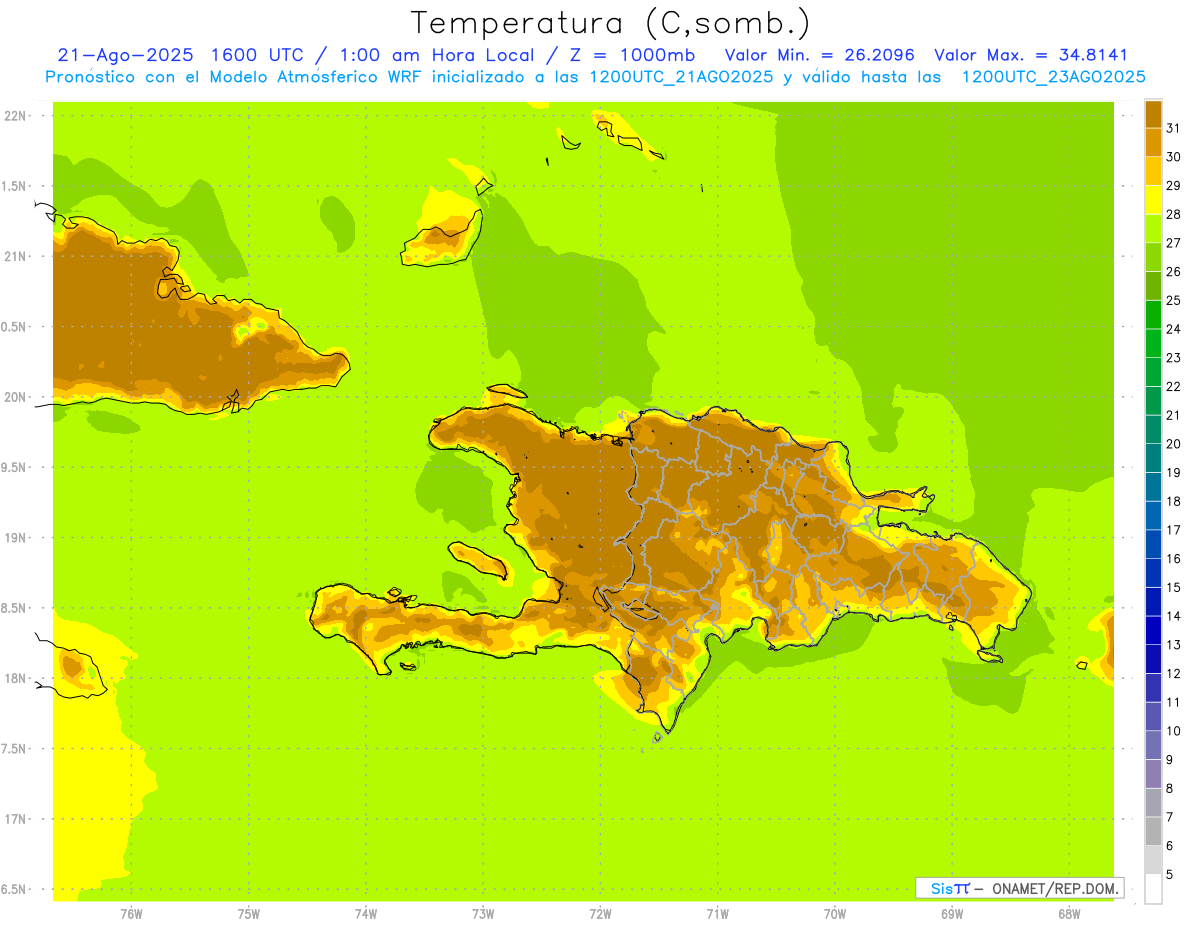Click the "18N" latitude axis label
1200x927 pixels.
coord(16,678)
